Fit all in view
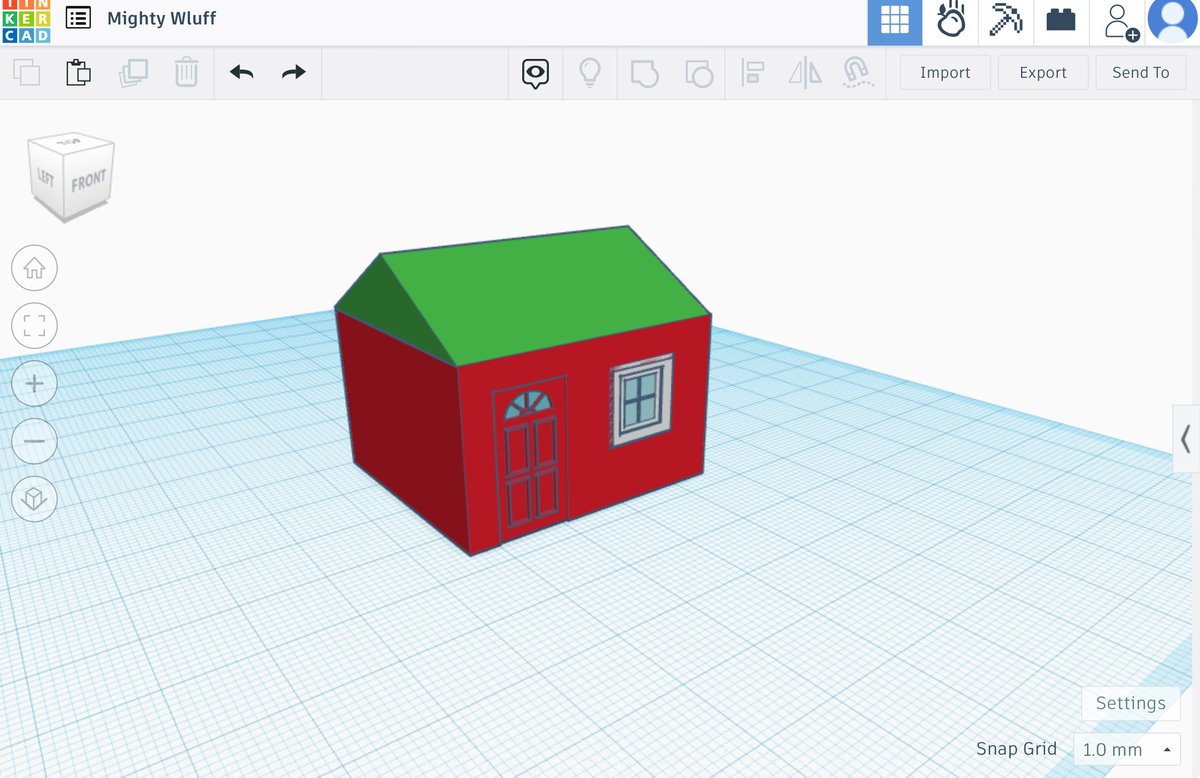Viewport: 1200px width, 778px height. [x=34, y=325]
